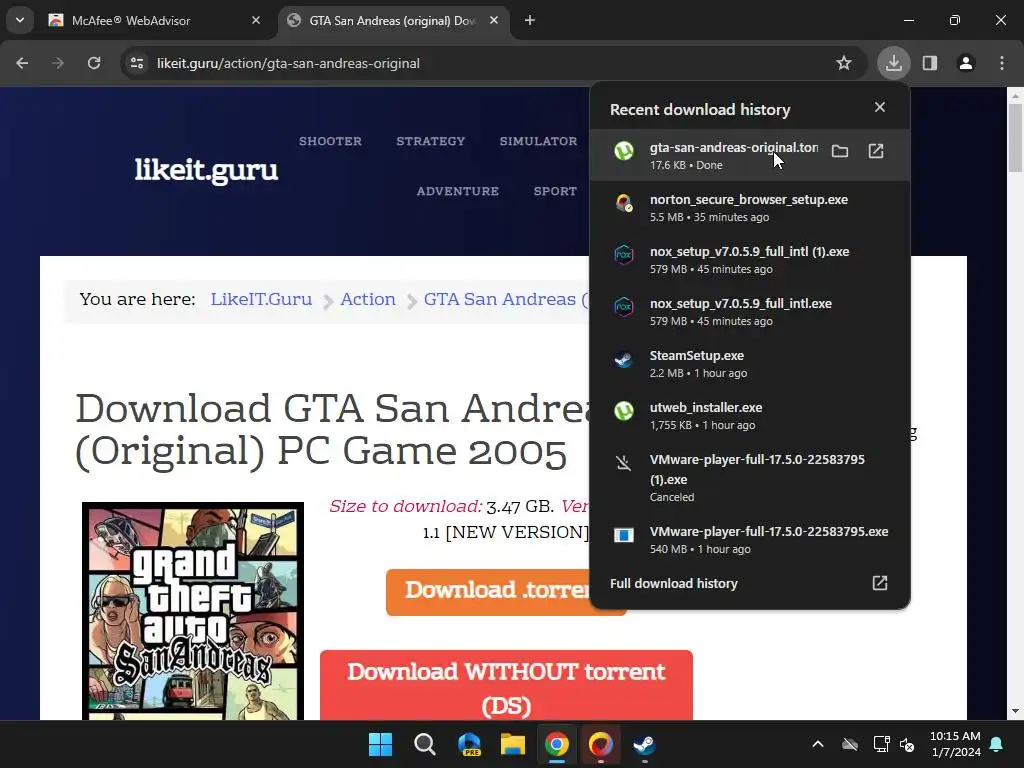Open File Explorer from taskbar
The image size is (1024, 768).
[x=513, y=744]
